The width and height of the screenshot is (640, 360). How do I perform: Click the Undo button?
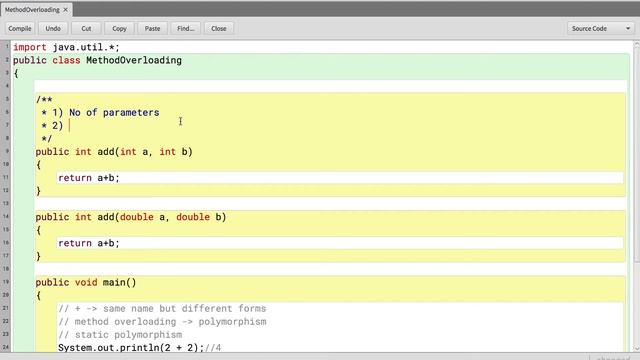[53, 29]
